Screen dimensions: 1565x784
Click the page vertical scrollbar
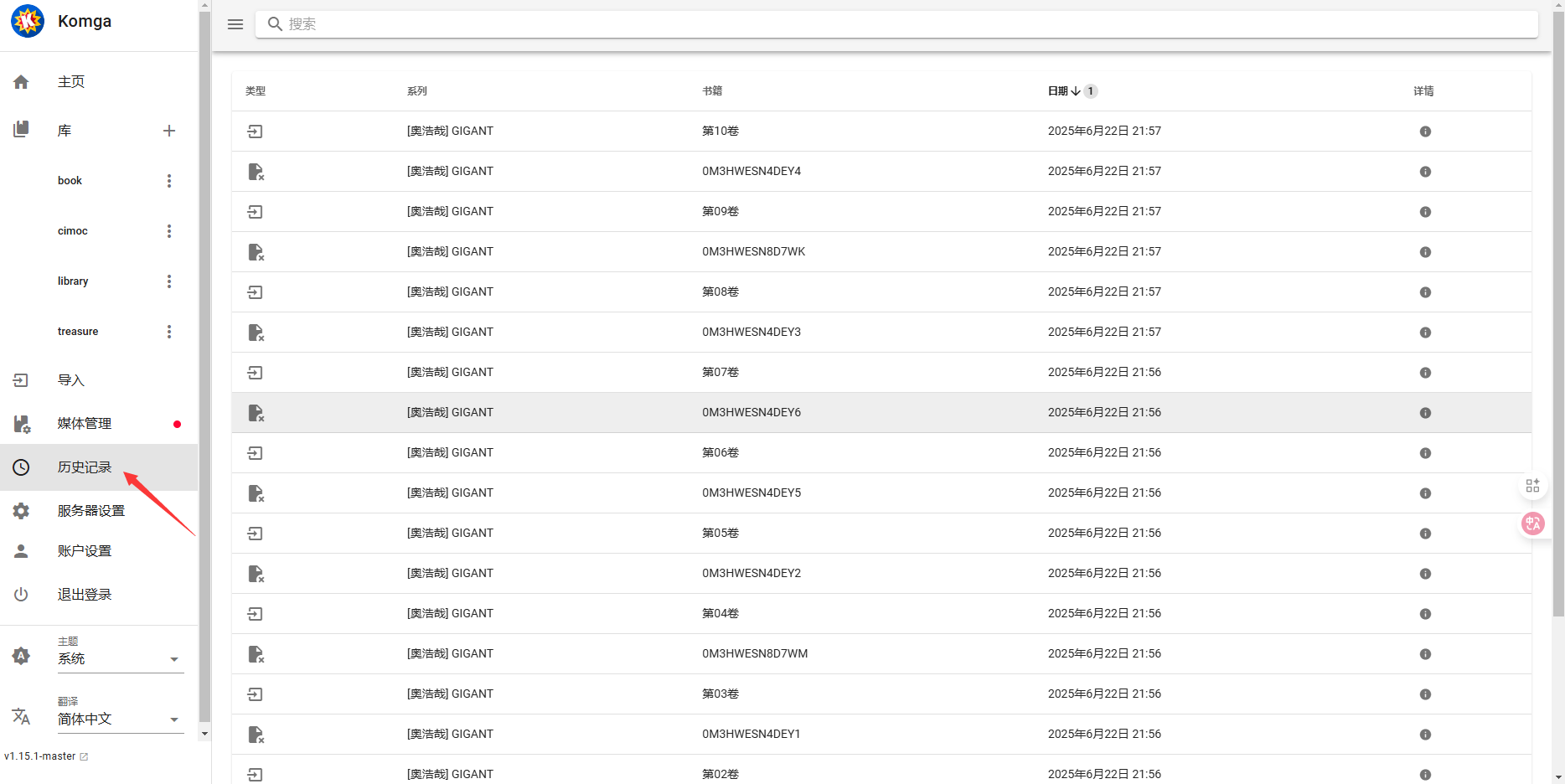coord(1558,335)
